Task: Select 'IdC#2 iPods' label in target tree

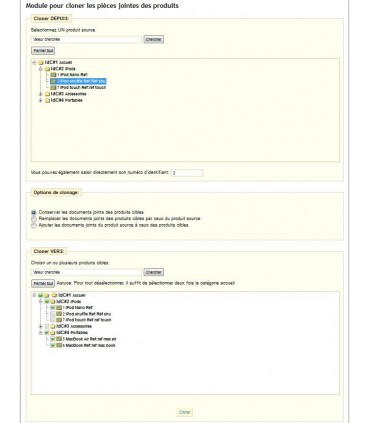Action: coord(69,301)
